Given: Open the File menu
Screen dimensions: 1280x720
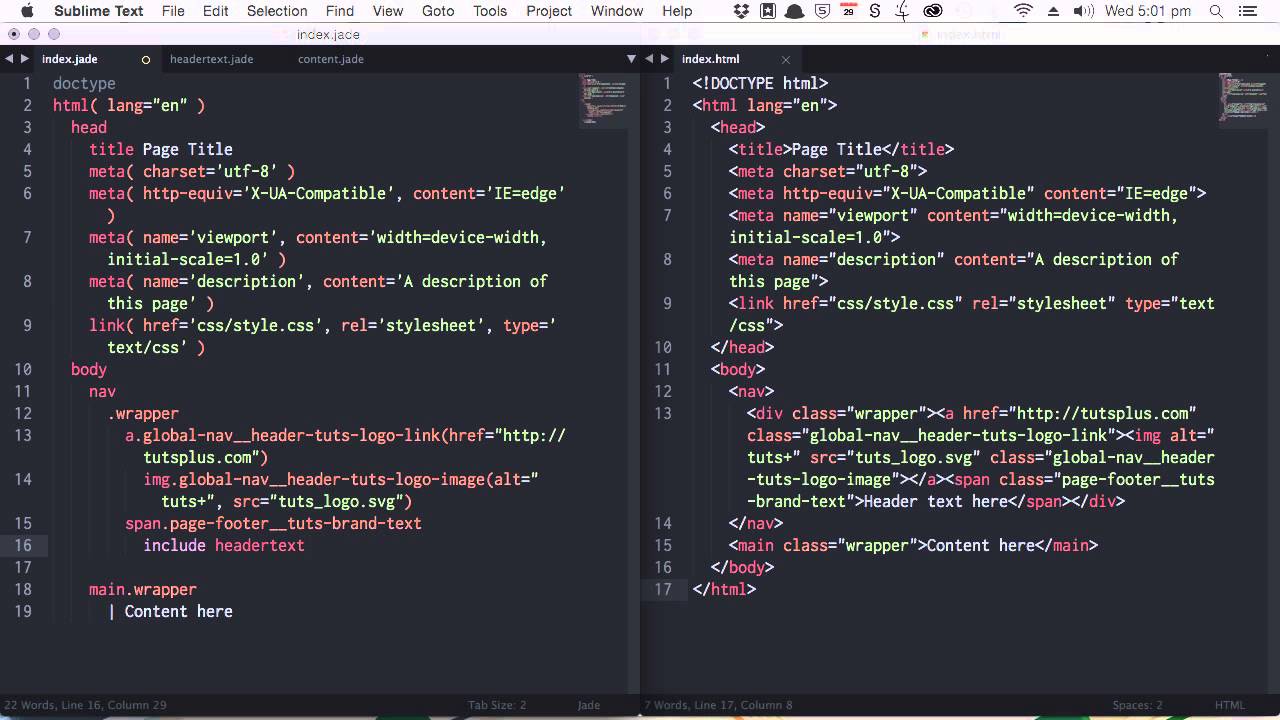Looking at the screenshot, I should coord(173,11).
